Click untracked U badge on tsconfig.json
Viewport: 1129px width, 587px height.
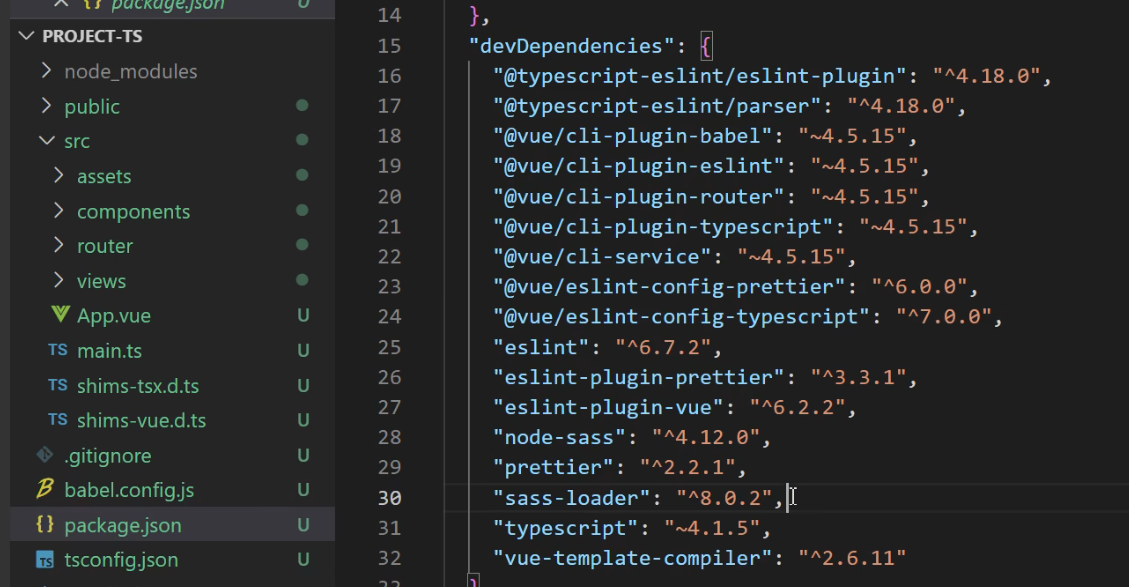click(303, 560)
